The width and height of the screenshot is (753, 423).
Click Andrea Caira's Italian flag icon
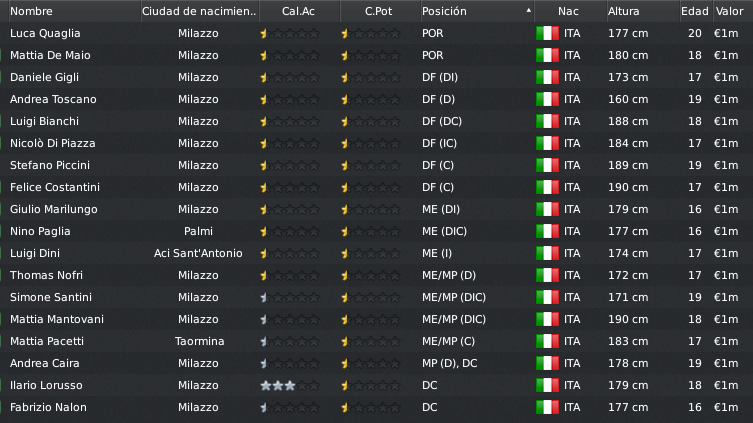coord(547,363)
